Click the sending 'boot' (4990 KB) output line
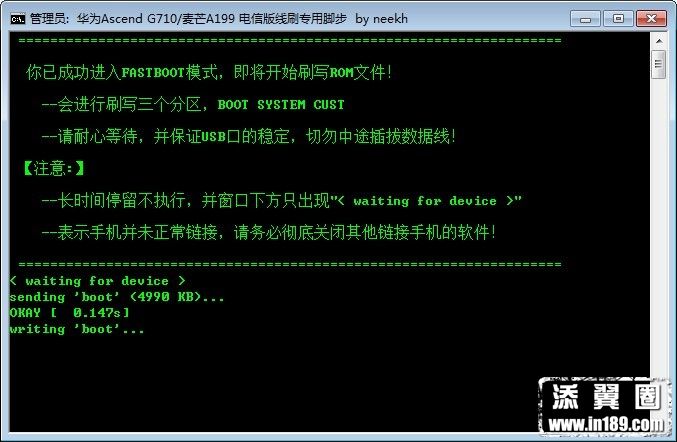 117,297
